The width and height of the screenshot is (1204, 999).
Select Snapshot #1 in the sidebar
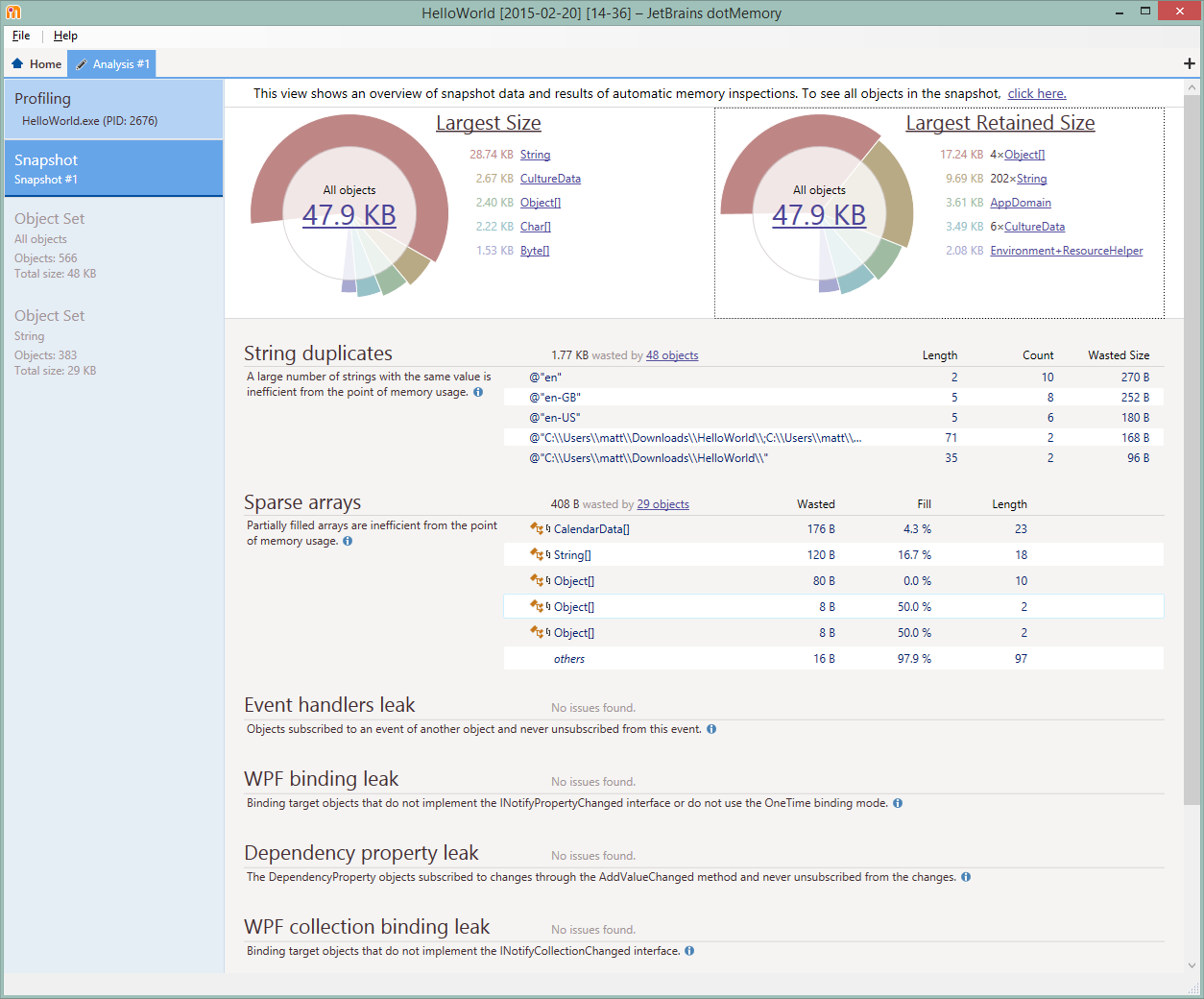coord(112,168)
